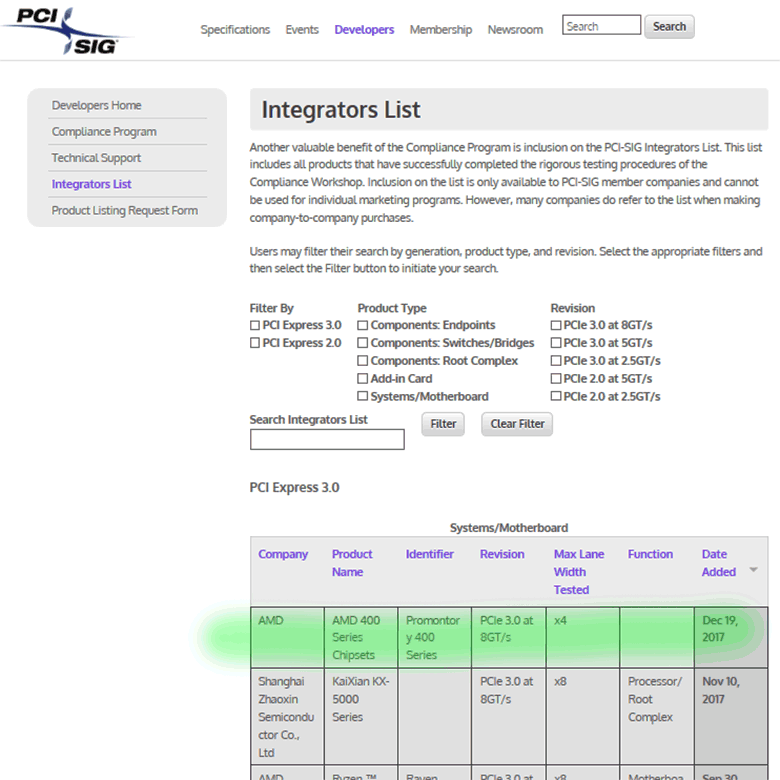Click the PCI Express 3.0 section heading
780x780 pixels.
[x=294, y=488]
